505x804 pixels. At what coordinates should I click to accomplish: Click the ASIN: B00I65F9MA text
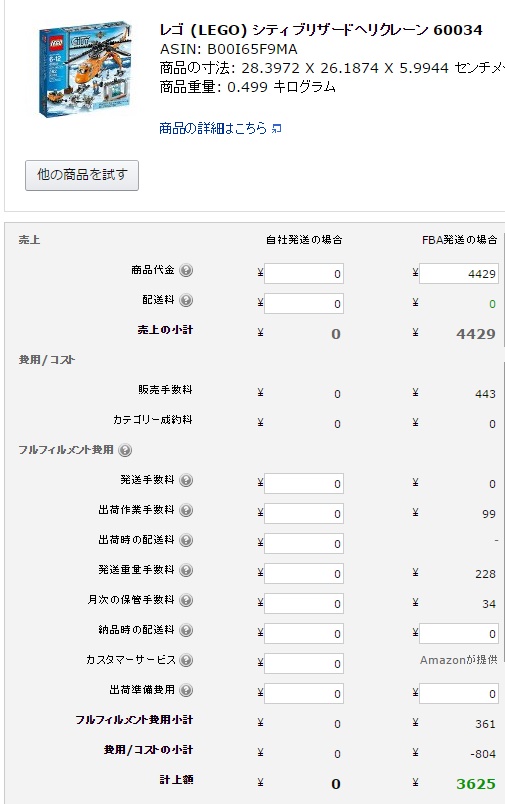click(x=228, y=49)
